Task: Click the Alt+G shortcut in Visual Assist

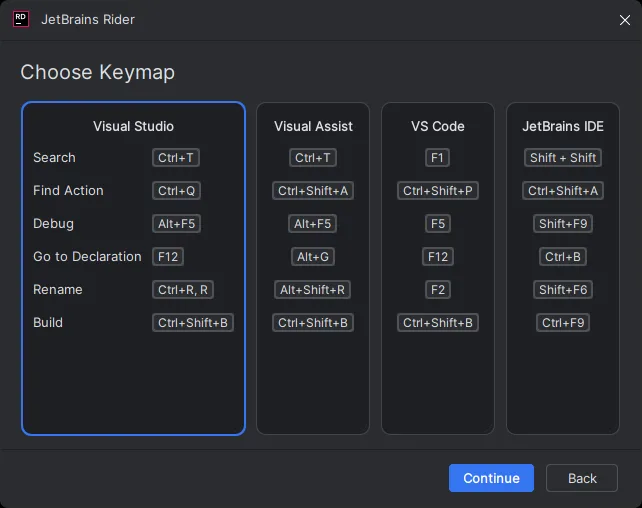Action: point(313,257)
